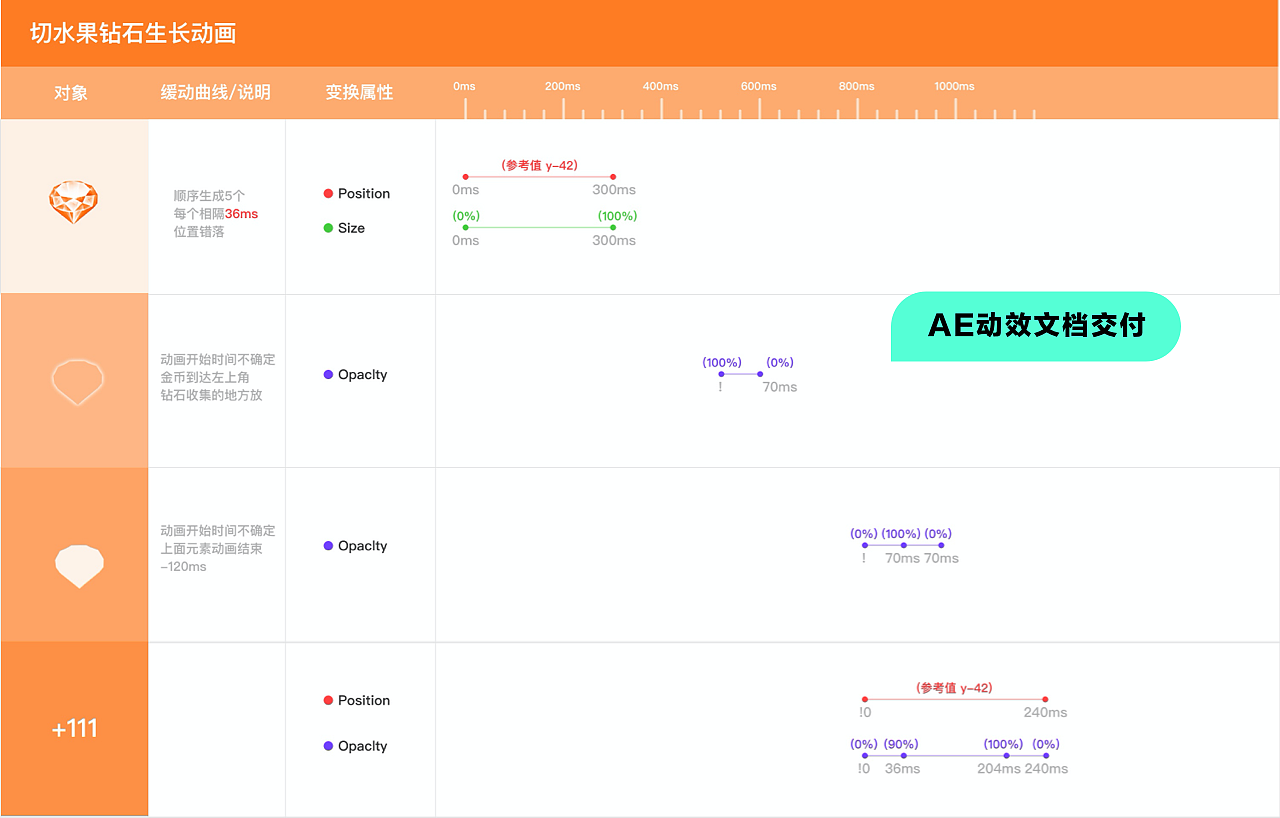Expand the 变换属性 column header

click(x=359, y=92)
